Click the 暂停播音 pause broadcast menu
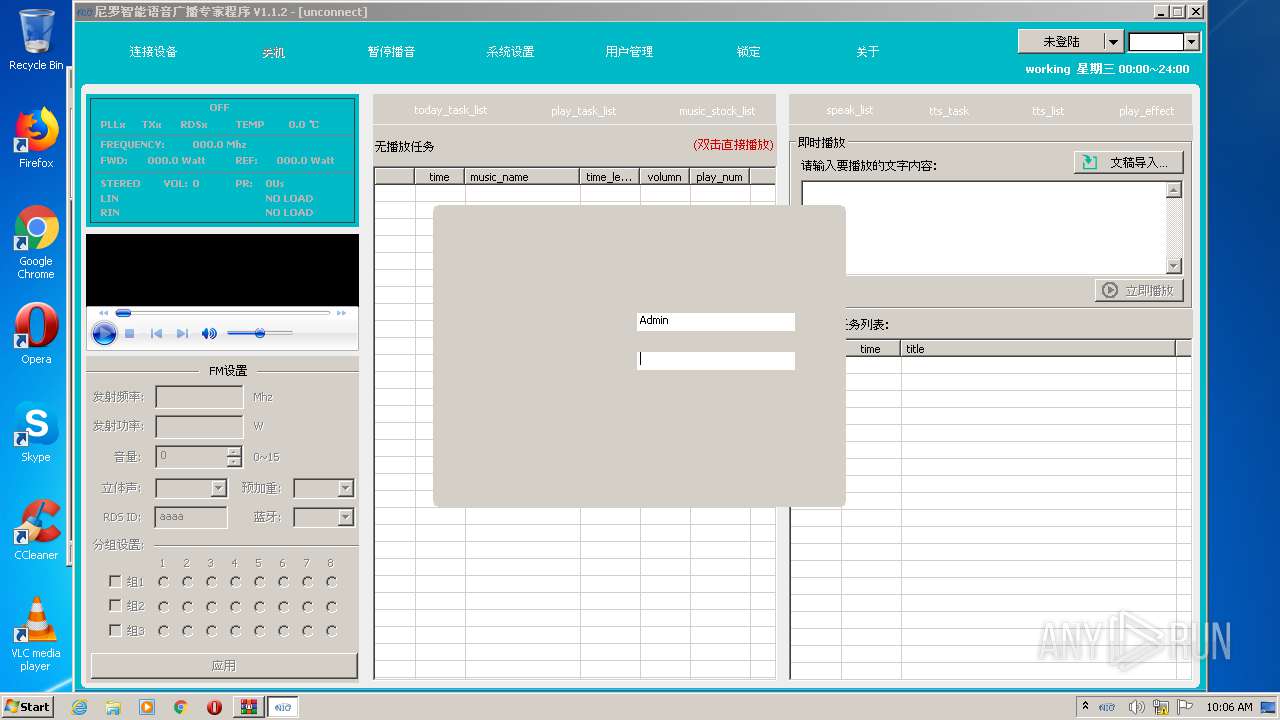Viewport: 1280px width, 720px height. [x=391, y=52]
